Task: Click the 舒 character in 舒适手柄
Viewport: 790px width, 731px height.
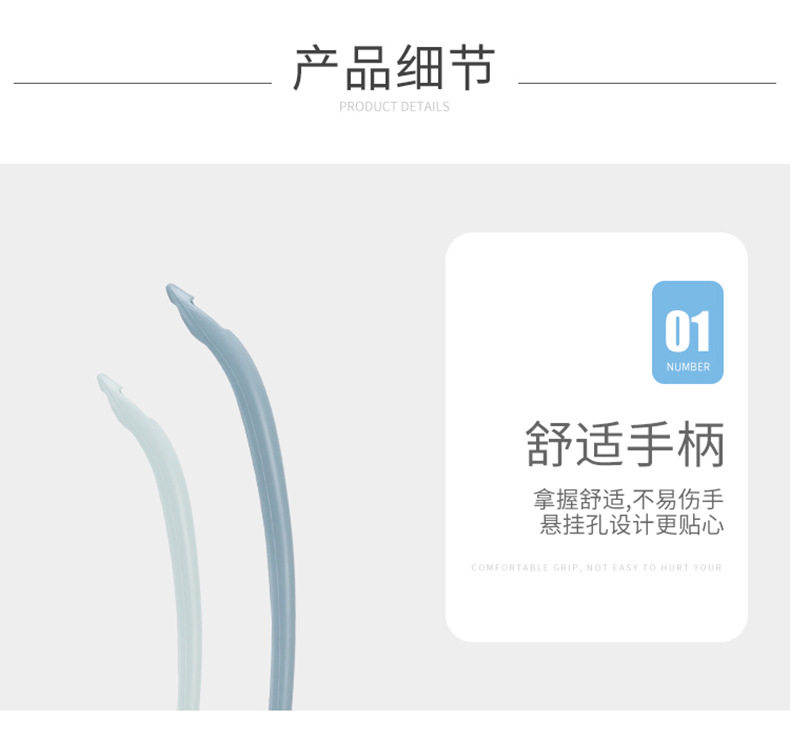Action: [x=548, y=444]
